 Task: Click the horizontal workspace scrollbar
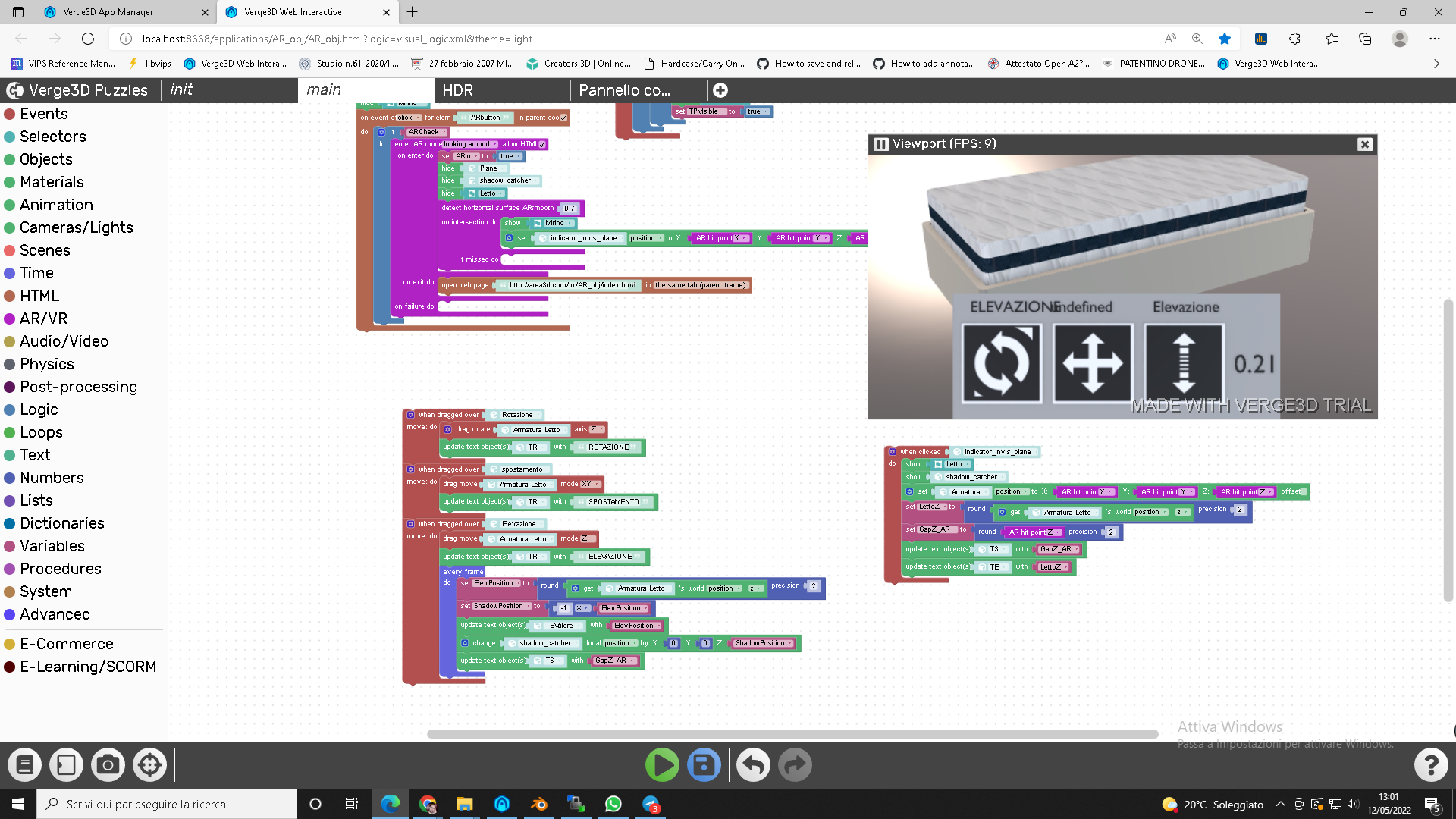click(x=792, y=734)
